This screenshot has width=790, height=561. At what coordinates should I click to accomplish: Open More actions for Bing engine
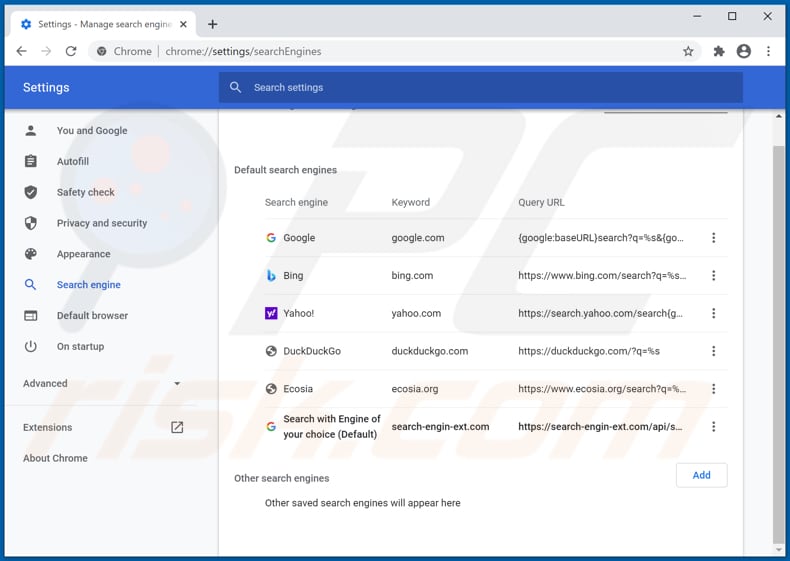pyautogui.click(x=713, y=275)
